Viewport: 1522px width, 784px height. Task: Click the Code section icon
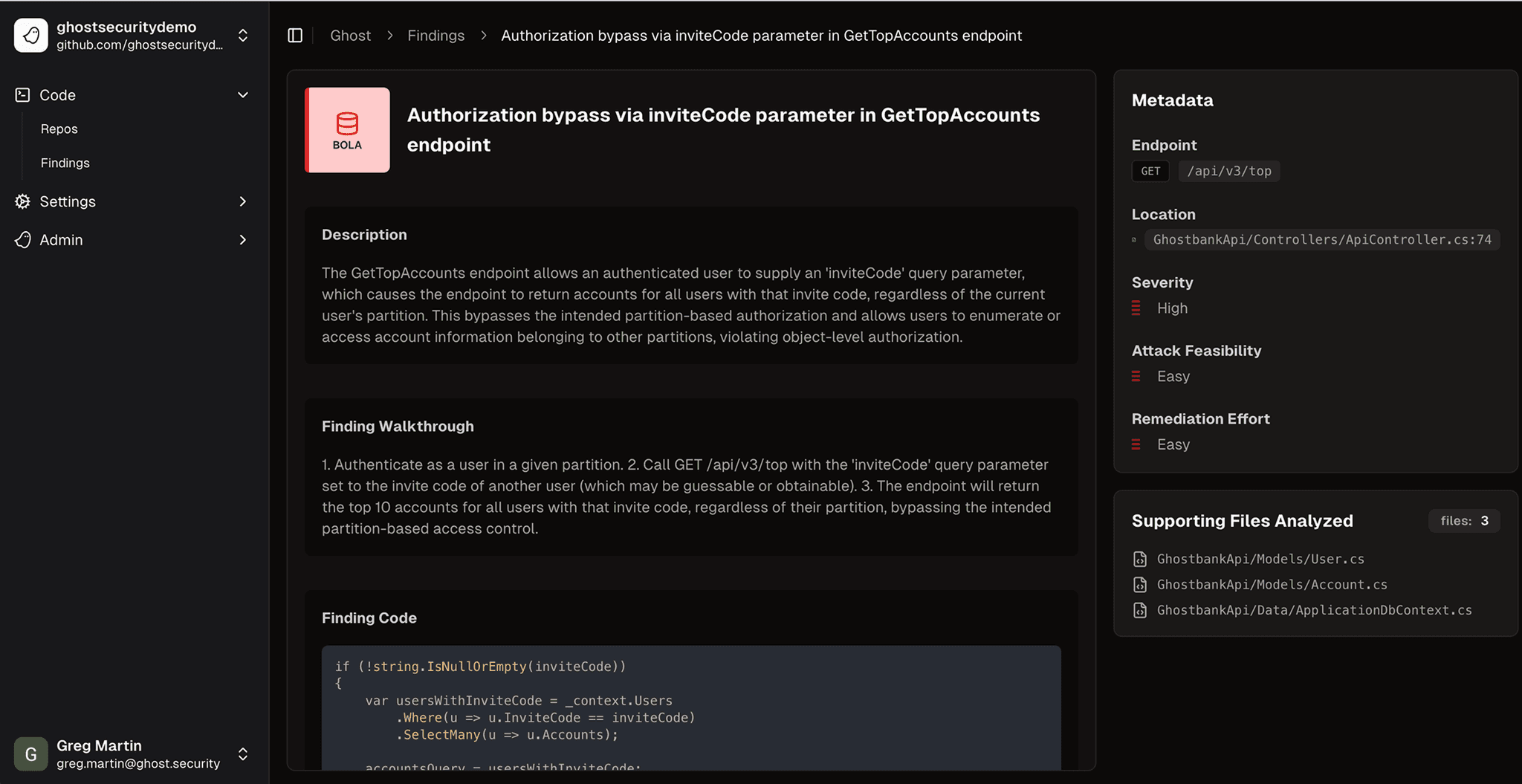coord(22,95)
